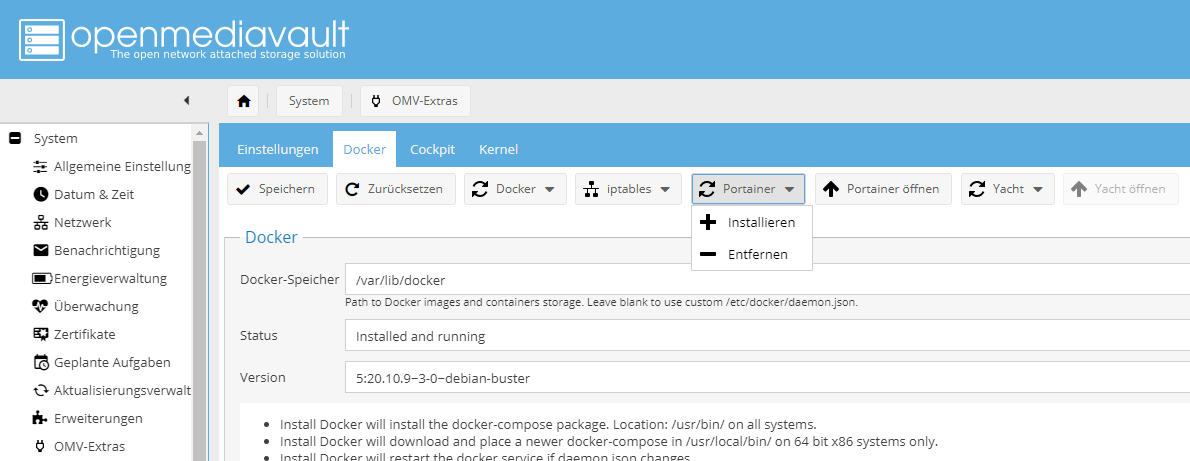The width and height of the screenshot is (1190, 461).
Task: Open Energieverwaltung in the sidebar
Action: click(110, 278)
